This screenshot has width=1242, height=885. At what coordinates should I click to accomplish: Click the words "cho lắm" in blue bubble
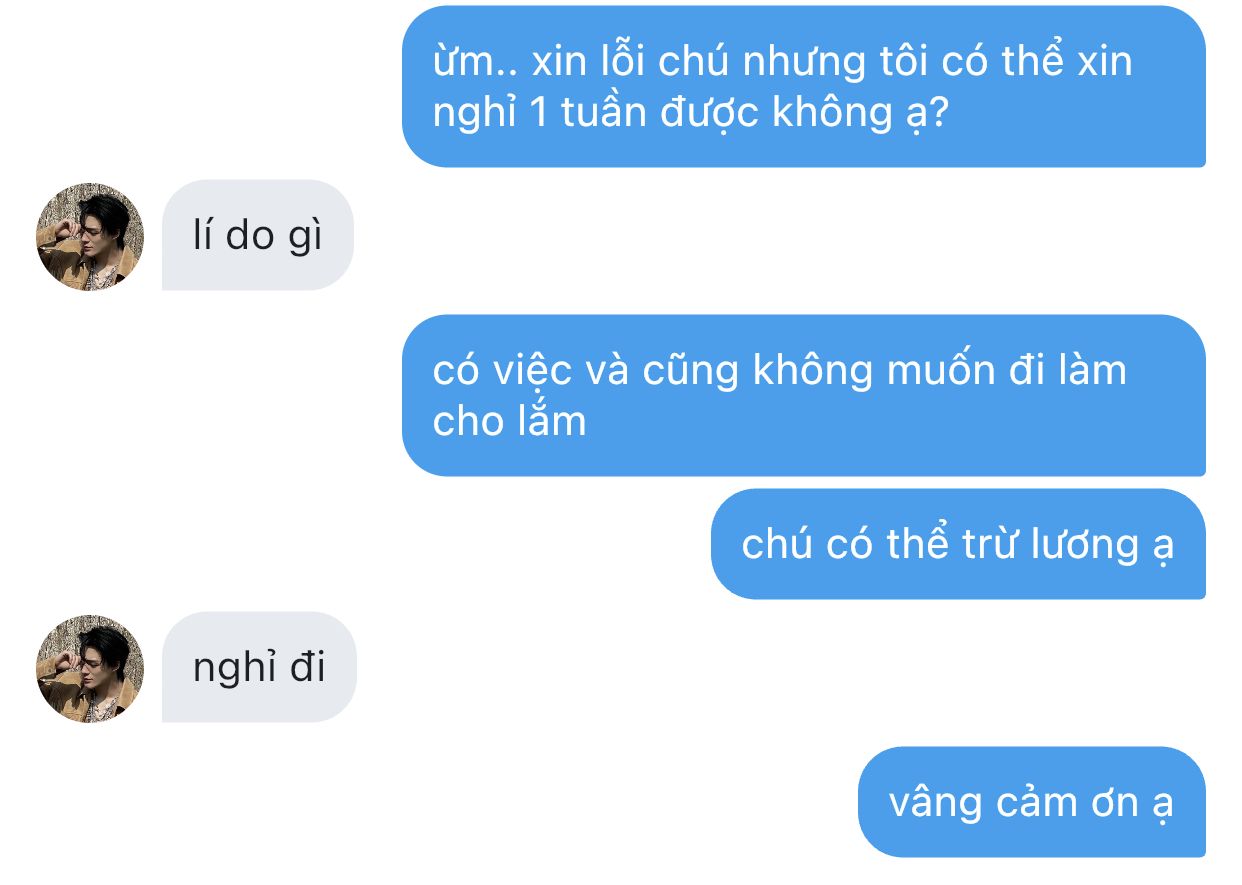tap(509, 421)
